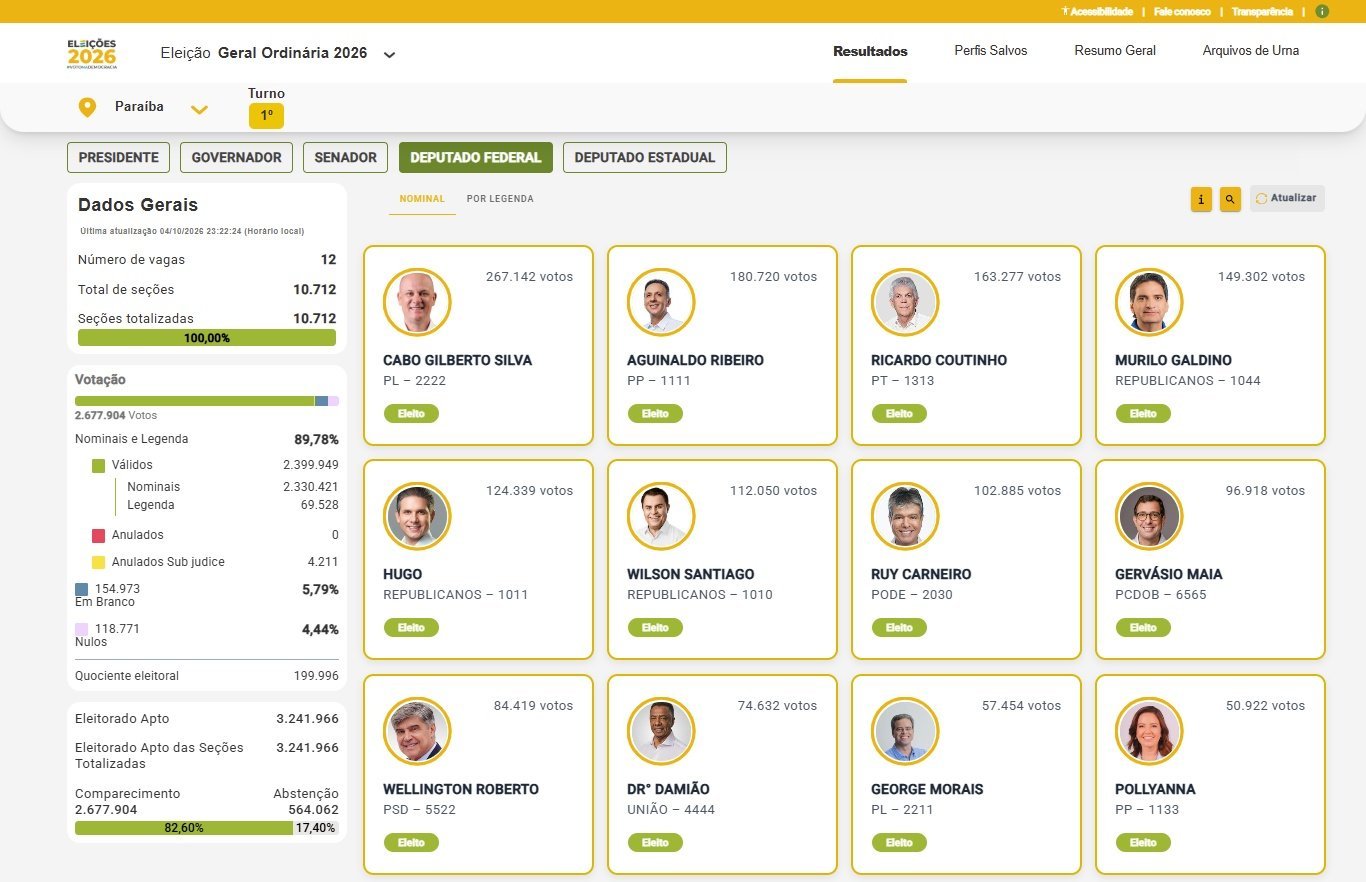
Task: Click Wilson Santiago's portrait
Action: [x=661, y=516]
